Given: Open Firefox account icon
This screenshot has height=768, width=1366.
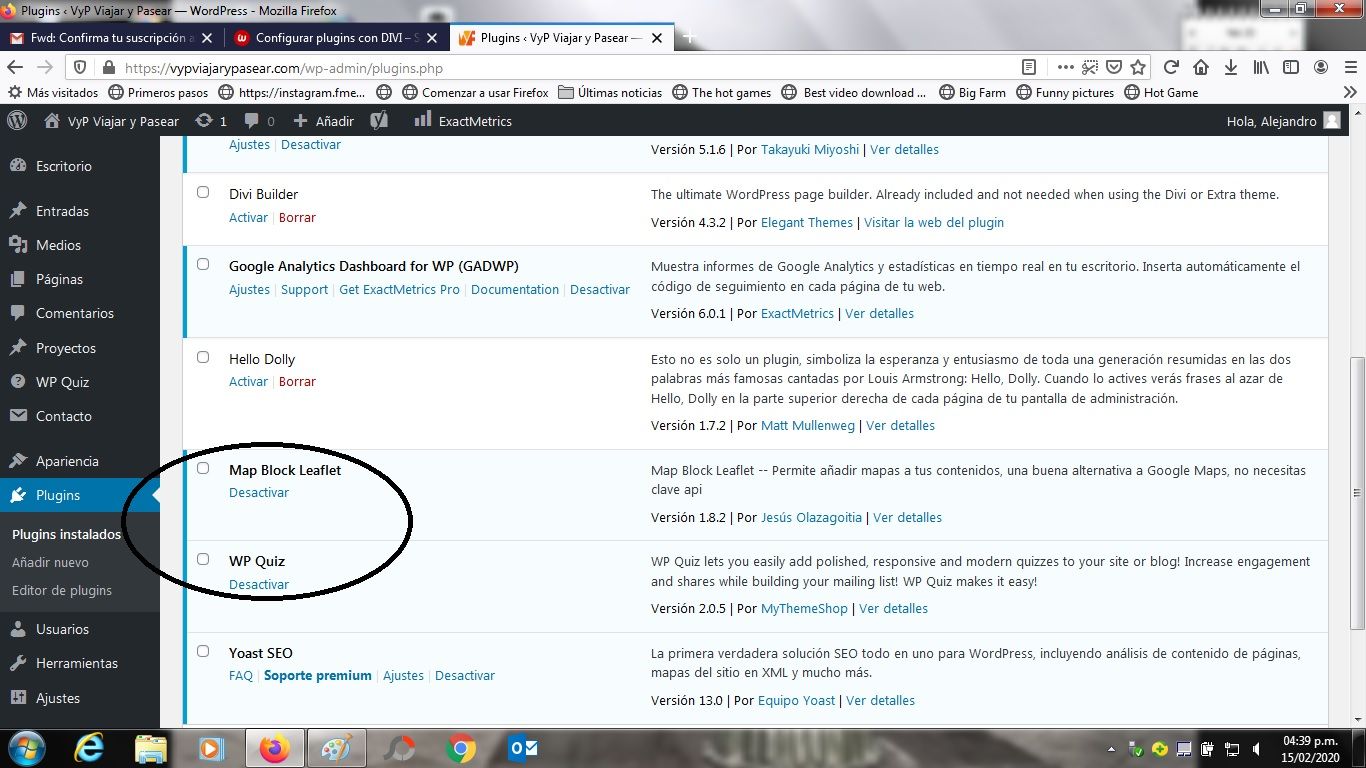Looking at the screenshot, I should [1321, 67].
